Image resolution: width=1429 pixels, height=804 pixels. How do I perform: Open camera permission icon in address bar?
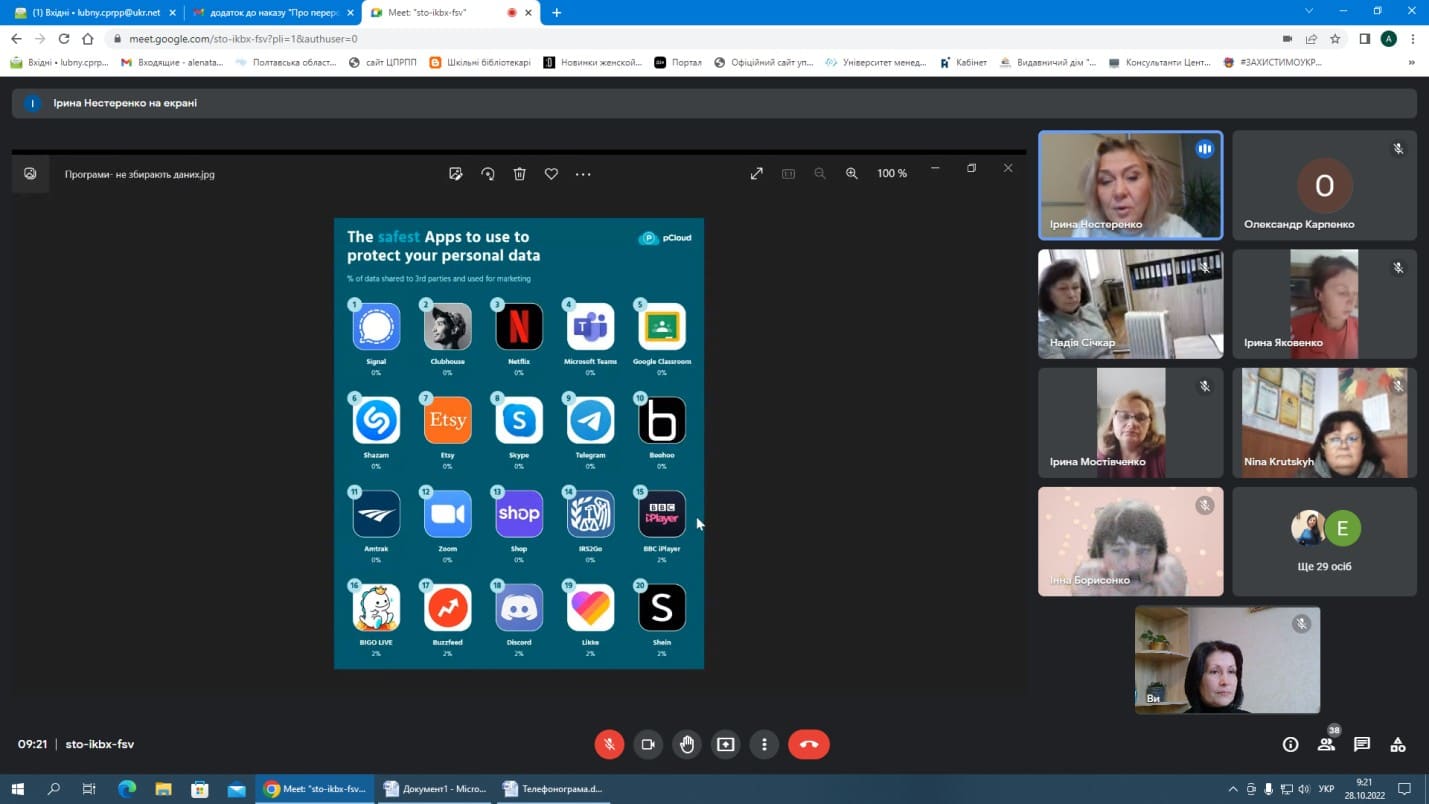click(x=1287, y=39)
